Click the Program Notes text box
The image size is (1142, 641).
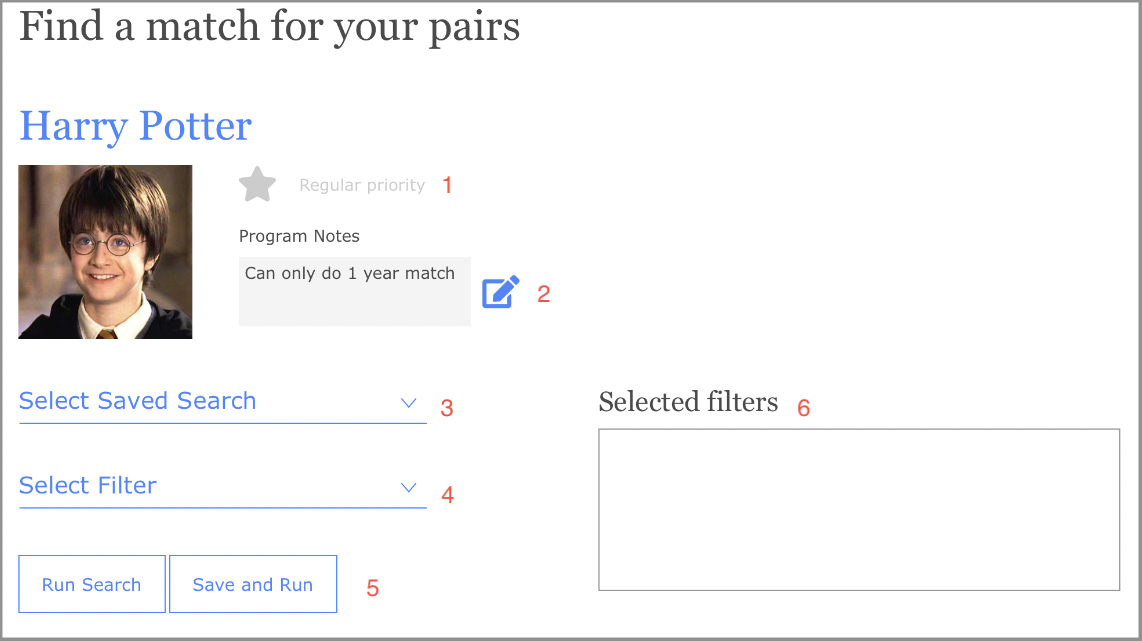pyautogui.click(x=354, y=291)
